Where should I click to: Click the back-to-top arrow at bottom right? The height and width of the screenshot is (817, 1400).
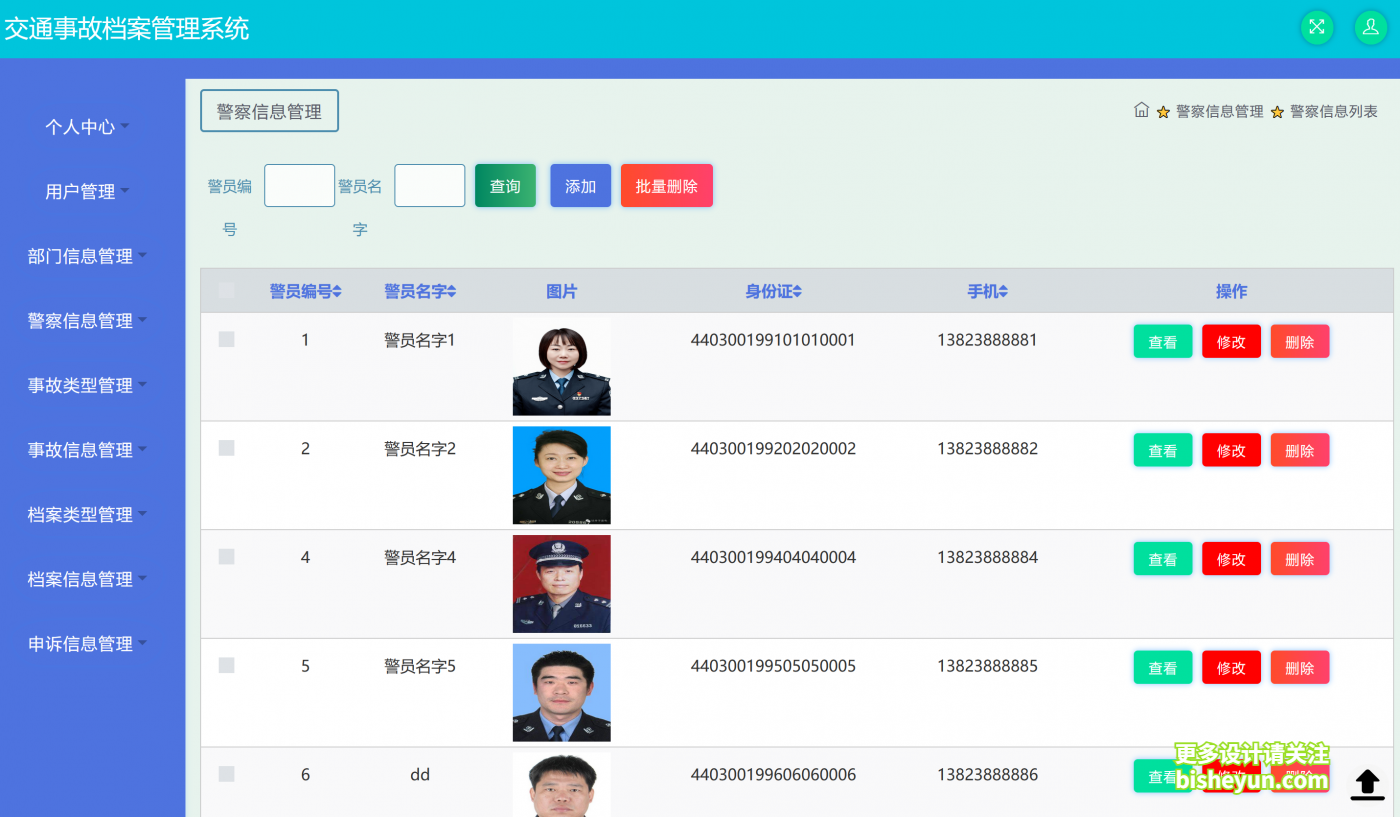(x=1367, y=785)
